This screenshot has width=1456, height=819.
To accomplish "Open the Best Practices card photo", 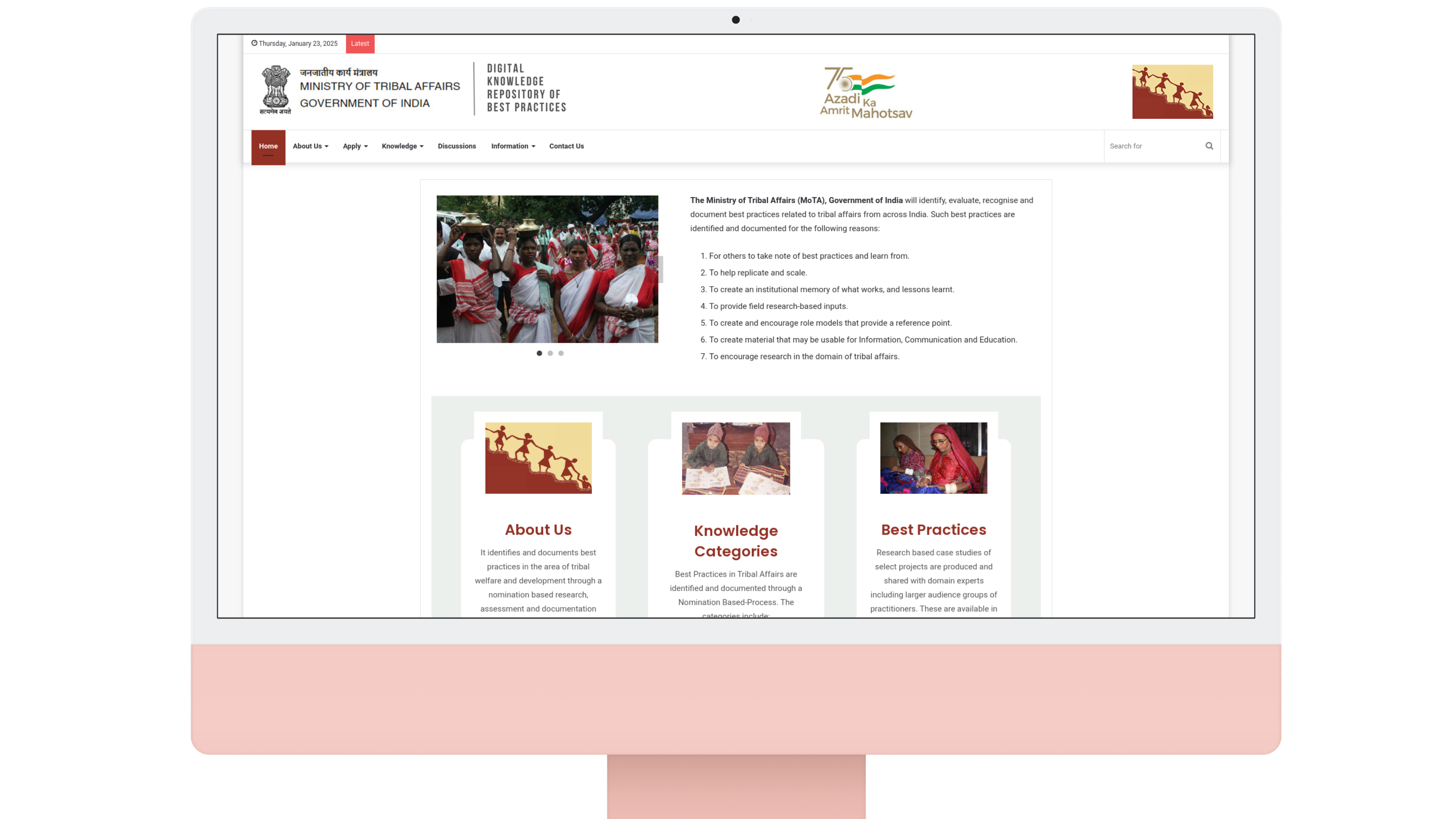I will (x=933, y=458).
